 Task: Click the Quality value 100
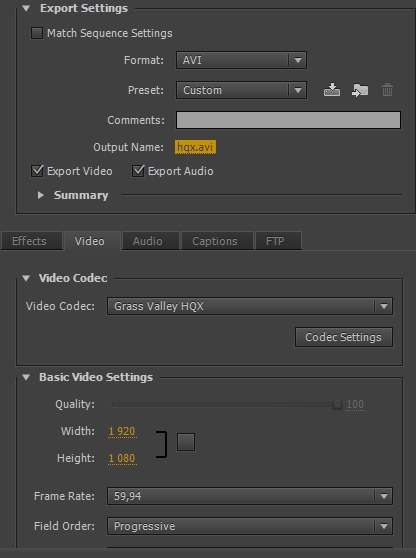pyautogui.click(x=355, y=404)
